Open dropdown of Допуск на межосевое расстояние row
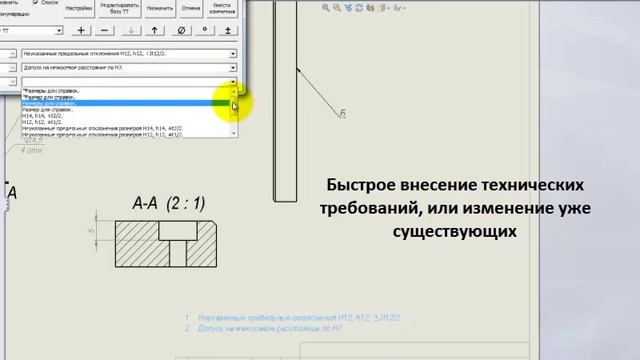This screenshot has width=640, height=360. coord(232,67)
